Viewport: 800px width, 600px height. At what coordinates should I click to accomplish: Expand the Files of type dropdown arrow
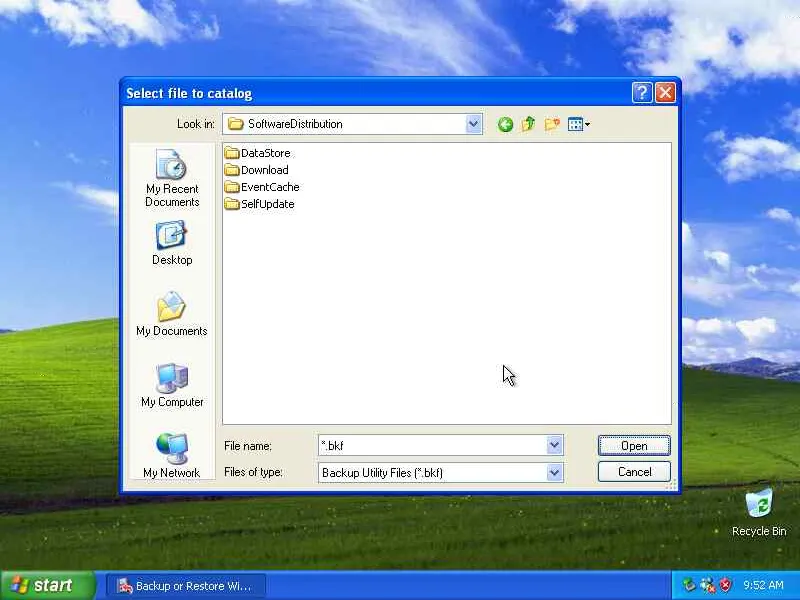pos(555,472)
